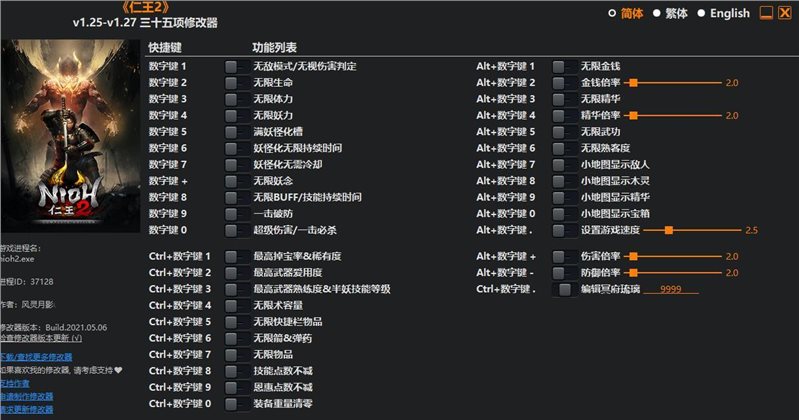Select the 繁体 language radio button
This screenshot has height=420, width=799.
coord(657,13)
